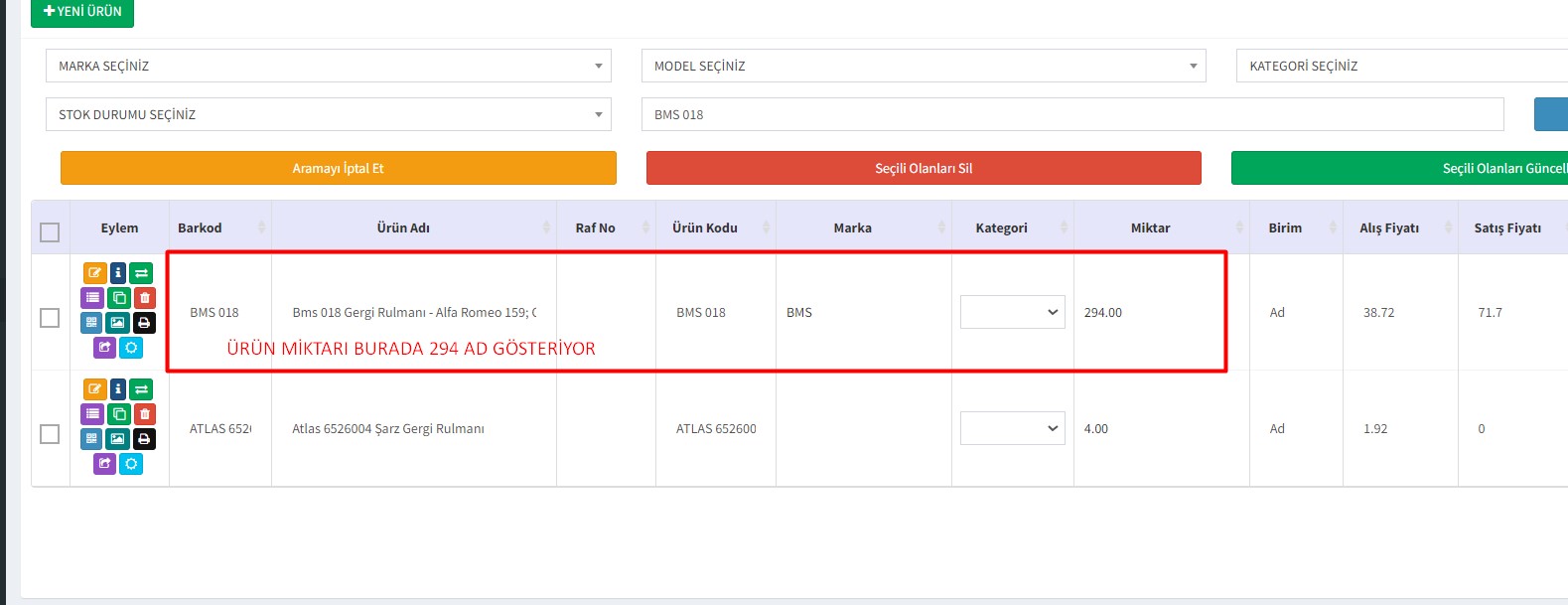This screenshot has height=605, width=1568.
Task: Open the image icon for ATLAS 652600
Action: [118, 439]
